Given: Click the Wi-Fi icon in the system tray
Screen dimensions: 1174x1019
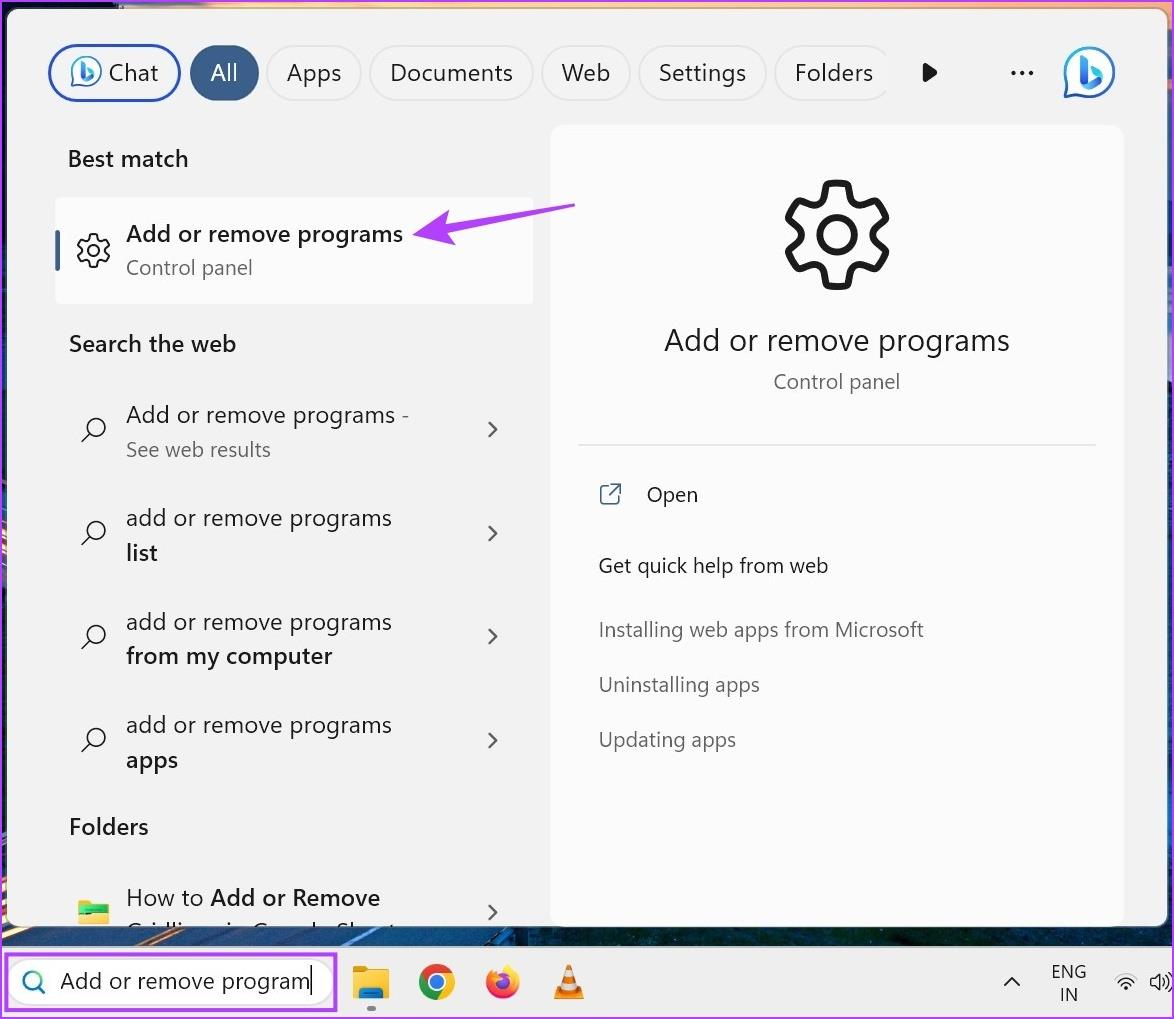Looking at the screenshot, I should [x=1125, y=982].
